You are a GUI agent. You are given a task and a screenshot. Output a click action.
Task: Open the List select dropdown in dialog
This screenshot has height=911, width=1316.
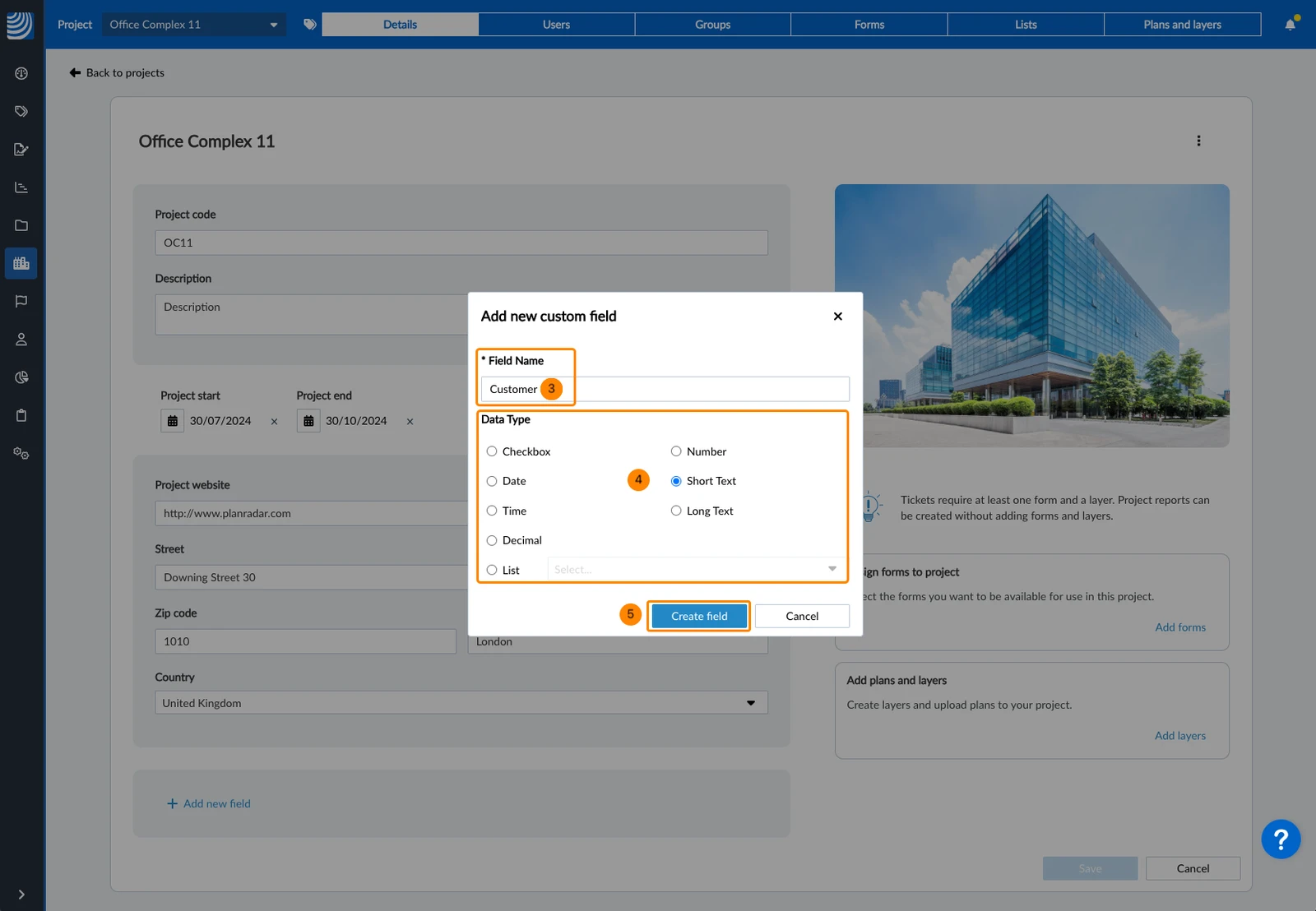point(696,569)
